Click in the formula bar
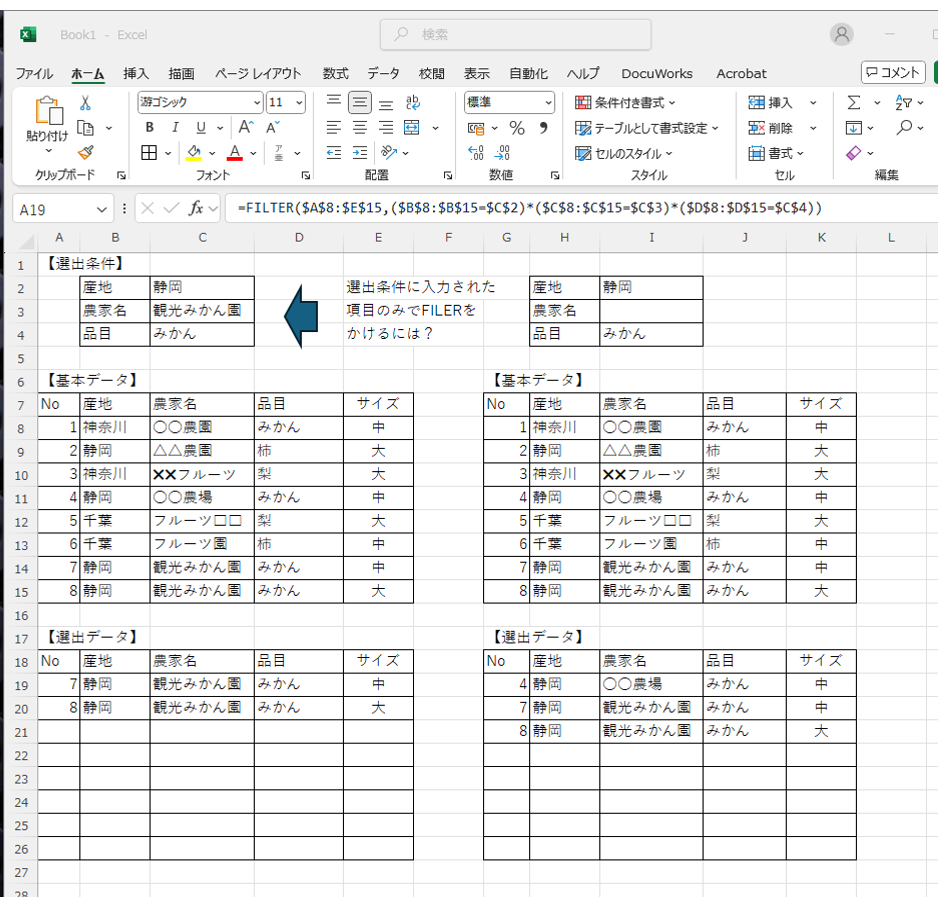Viewport: 938px width, 897px height. pyautogui.click(x=580, y=208)
